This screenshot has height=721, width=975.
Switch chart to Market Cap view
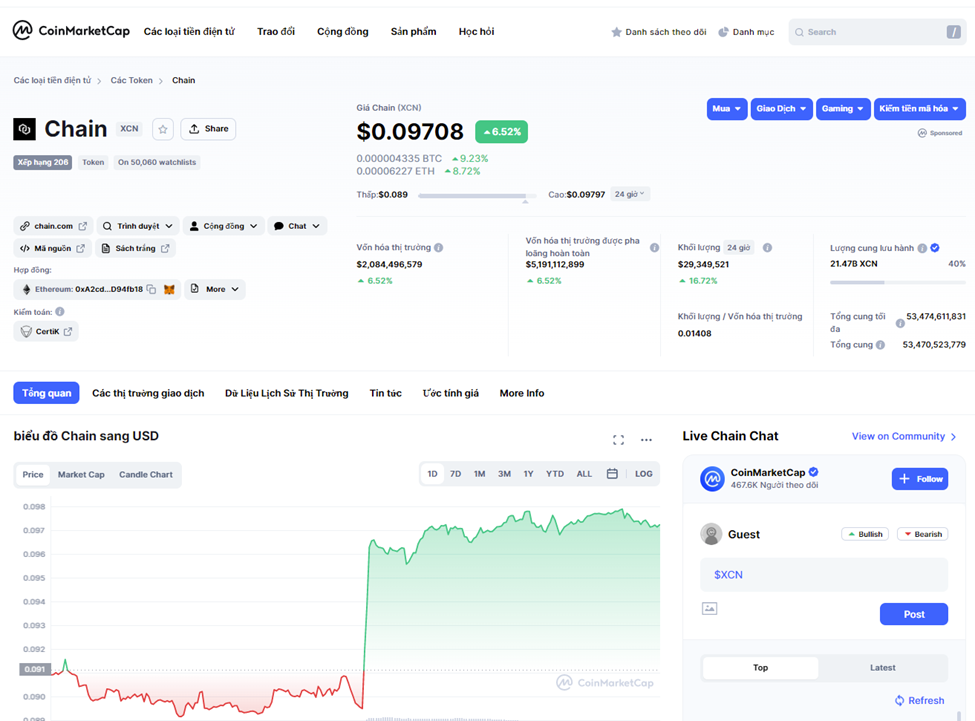(81, 475)
